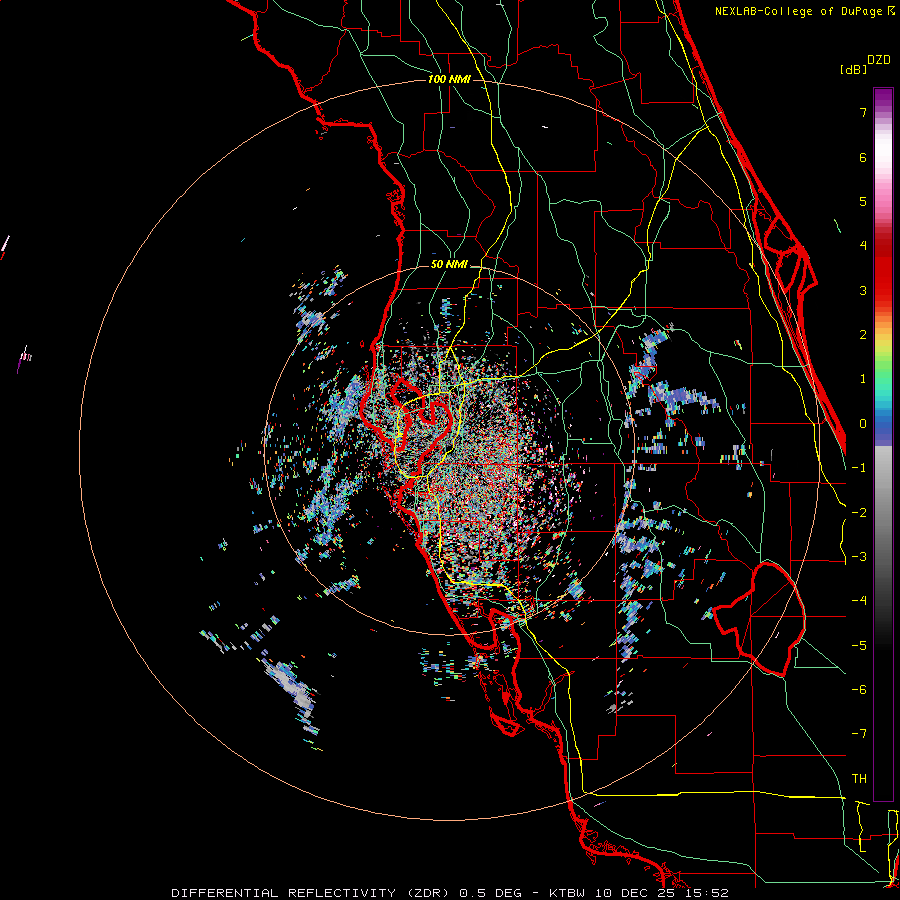
Task: Click the 2 value on the color scale
Action: [863, 335]
